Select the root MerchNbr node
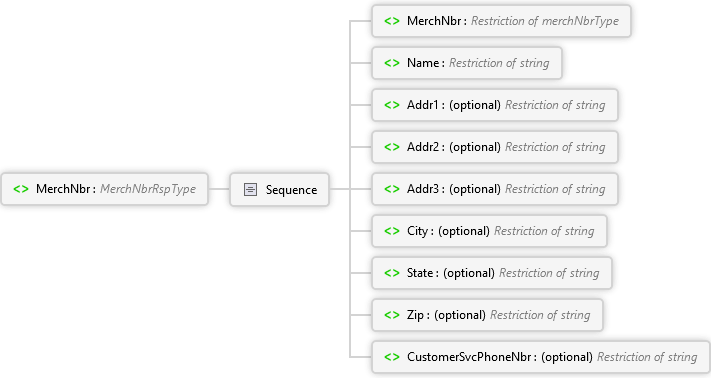 (x=105, y=189)
